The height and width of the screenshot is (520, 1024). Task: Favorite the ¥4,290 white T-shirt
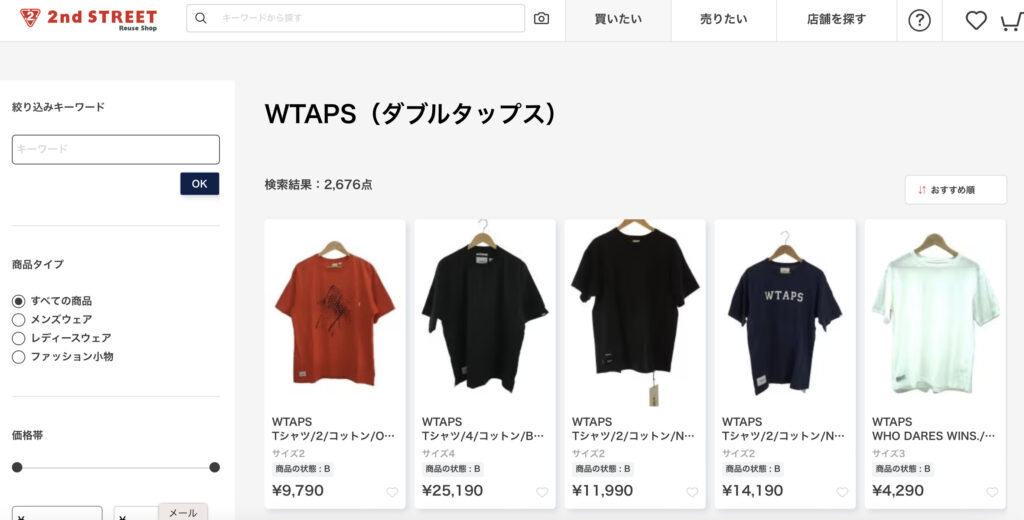[x=992, y=493]
